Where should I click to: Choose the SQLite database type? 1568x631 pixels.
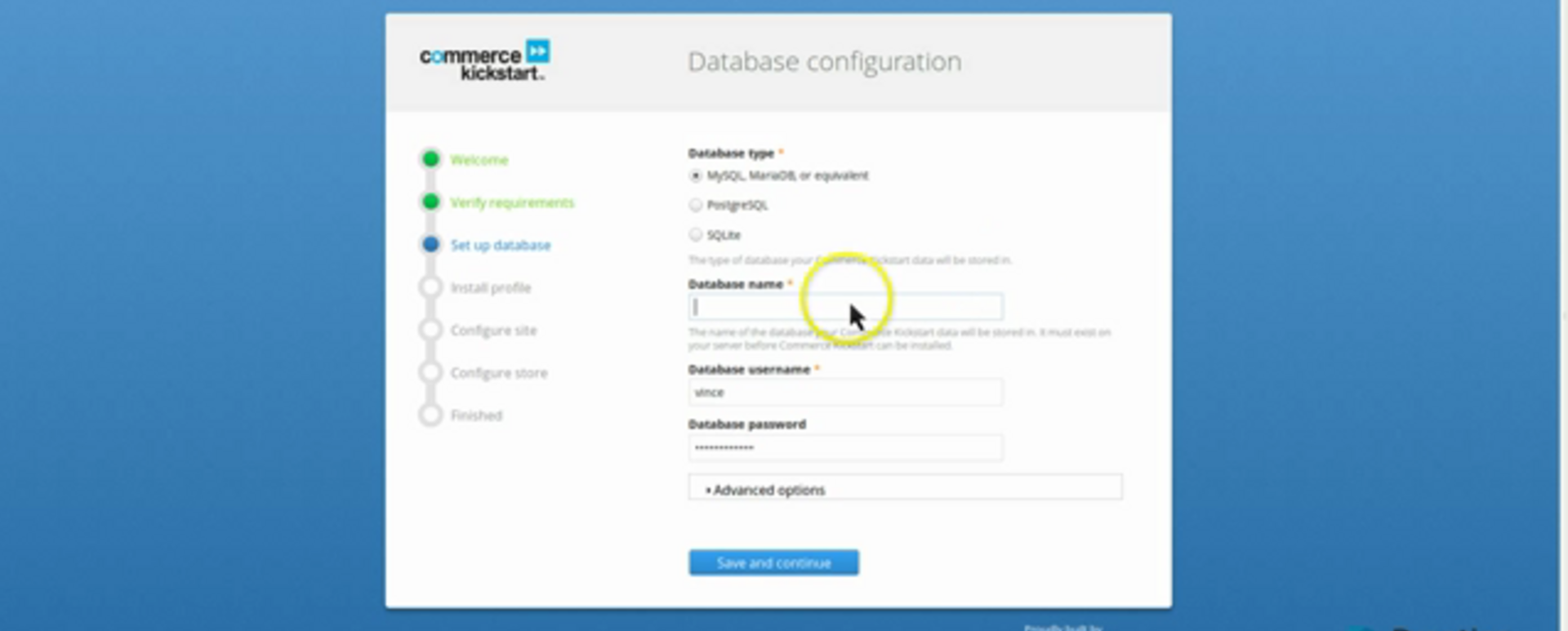695,235
